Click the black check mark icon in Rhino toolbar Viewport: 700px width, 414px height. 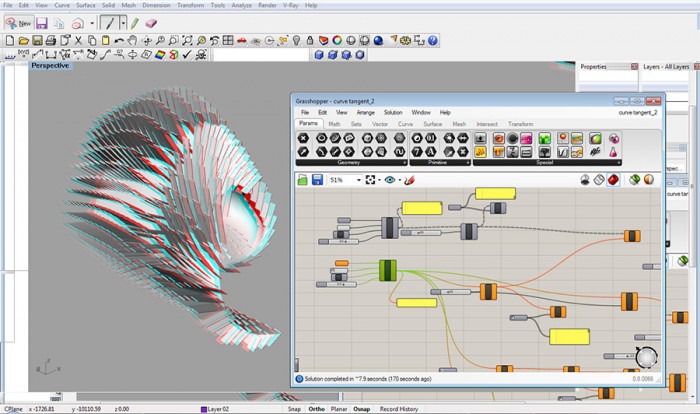[187, 55]
